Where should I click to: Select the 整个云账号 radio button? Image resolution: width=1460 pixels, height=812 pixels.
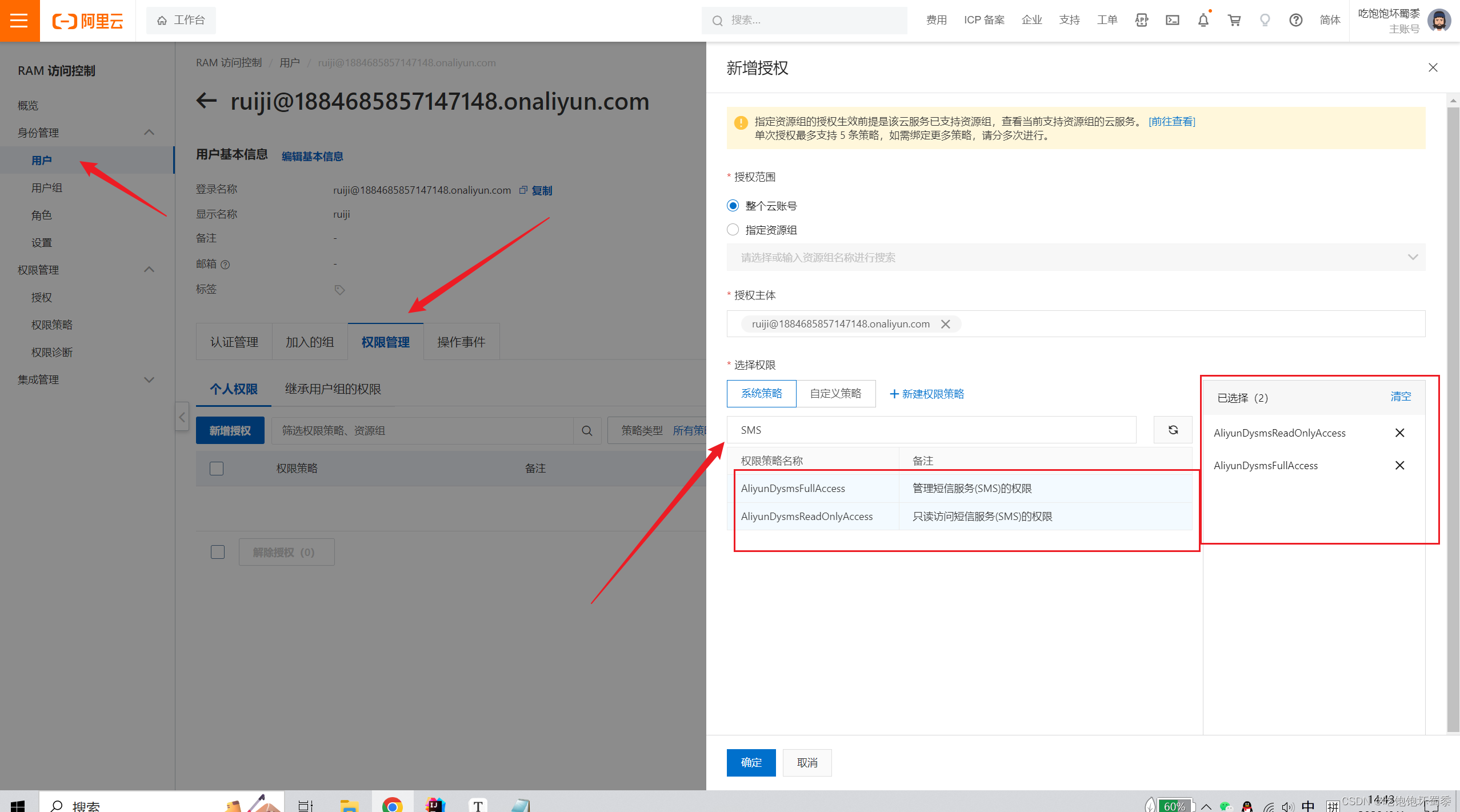pos(733,206)
